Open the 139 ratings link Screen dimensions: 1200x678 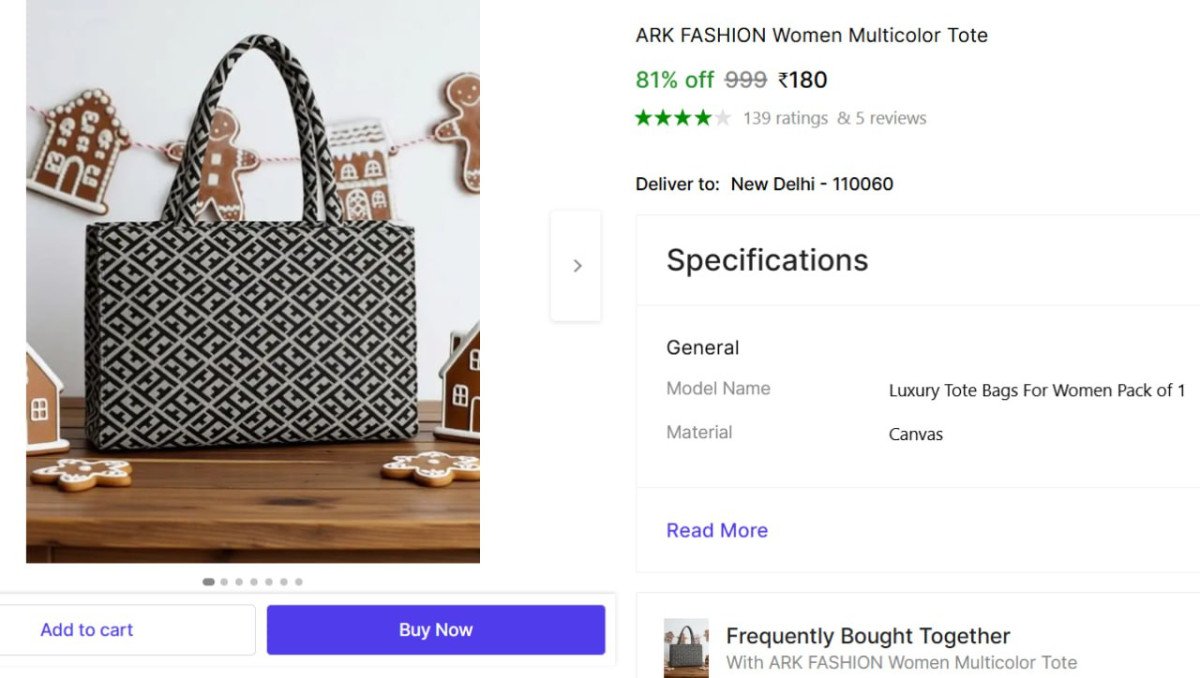pos(785,118)
